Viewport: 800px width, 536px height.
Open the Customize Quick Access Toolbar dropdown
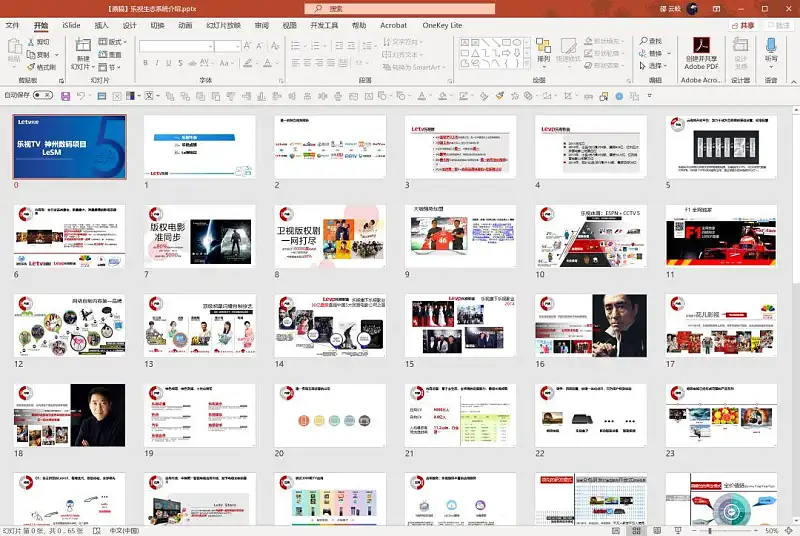649,96
